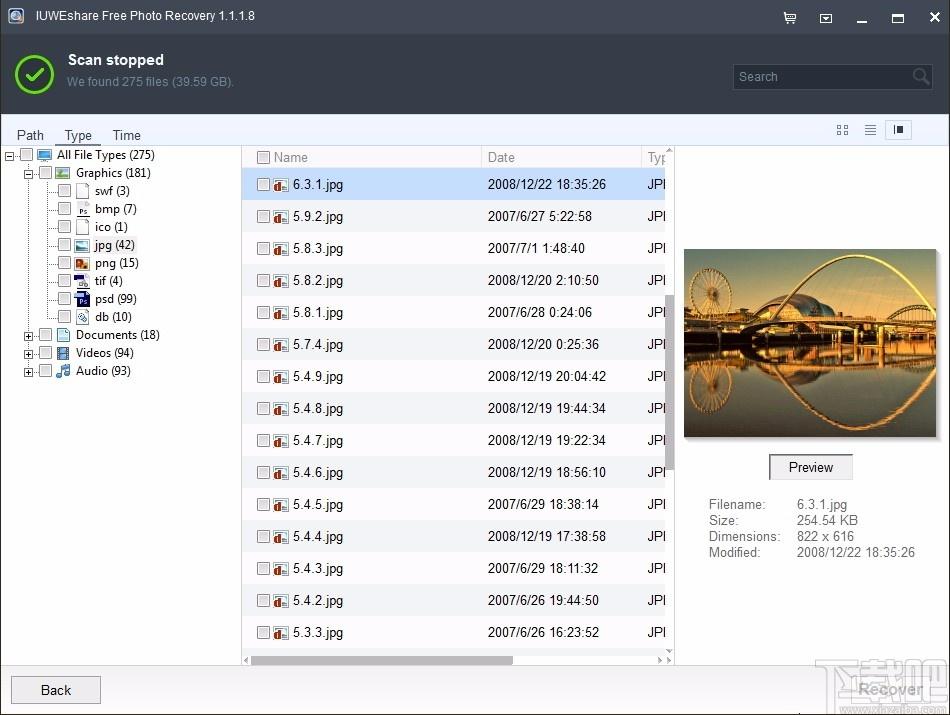Tick the jpg (42) type checkbox
950x715 pixels.
[x=64, y=244]
